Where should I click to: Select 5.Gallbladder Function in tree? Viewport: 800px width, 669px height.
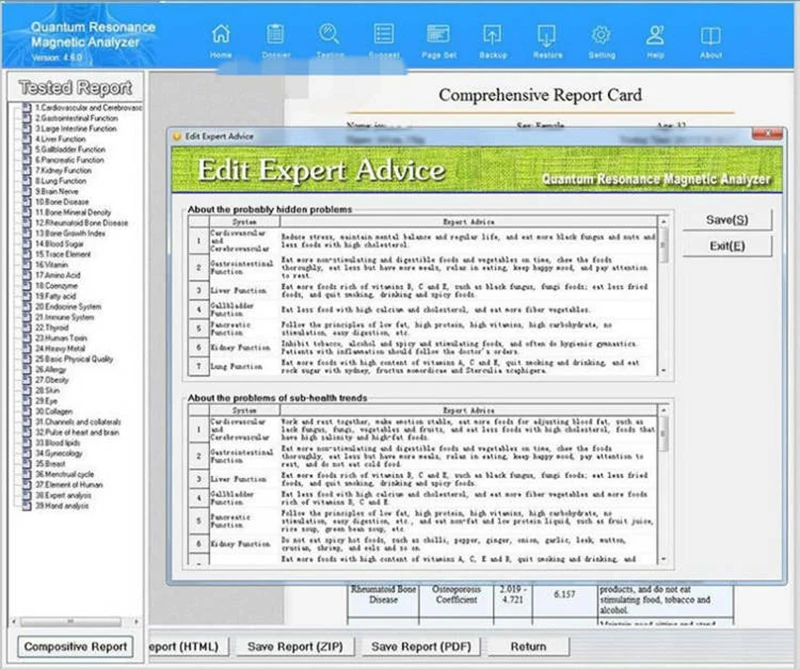click(x=70, y=150)
